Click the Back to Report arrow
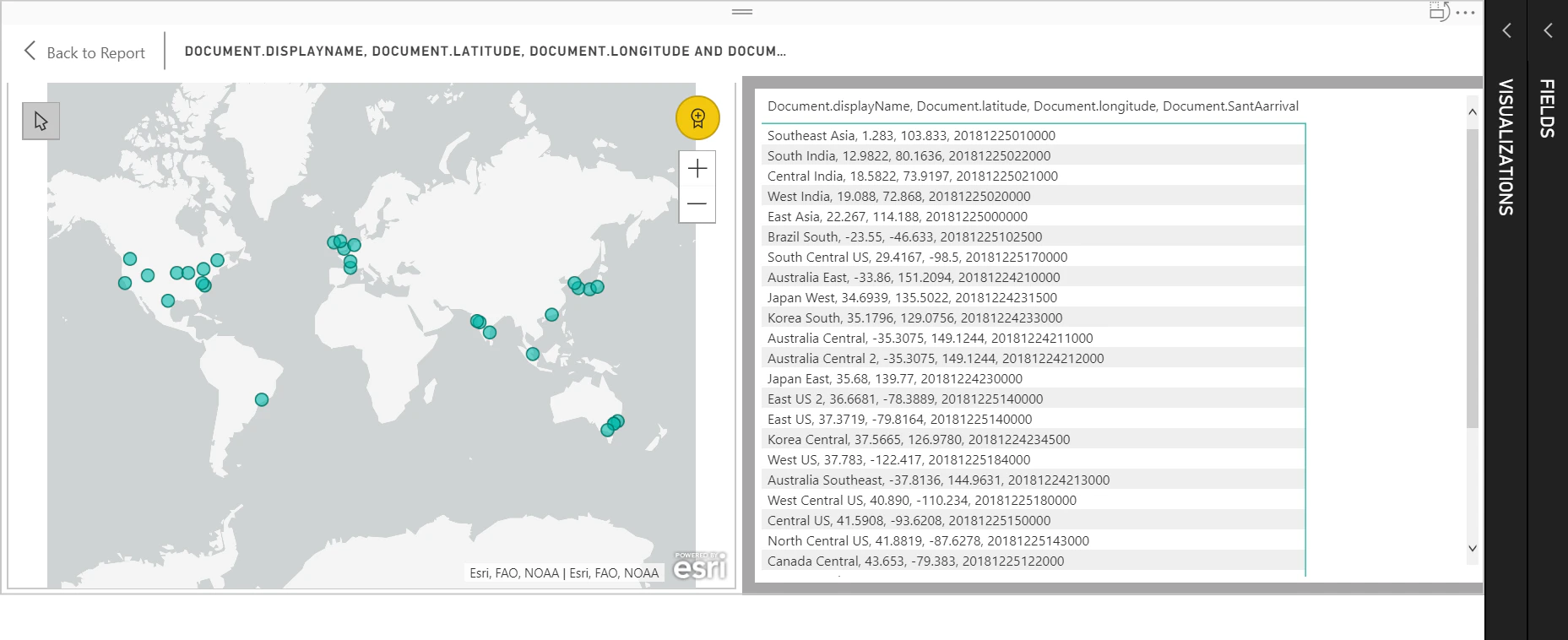The image size is (1568, 640). pyautogui.click(x=30, y=51)
